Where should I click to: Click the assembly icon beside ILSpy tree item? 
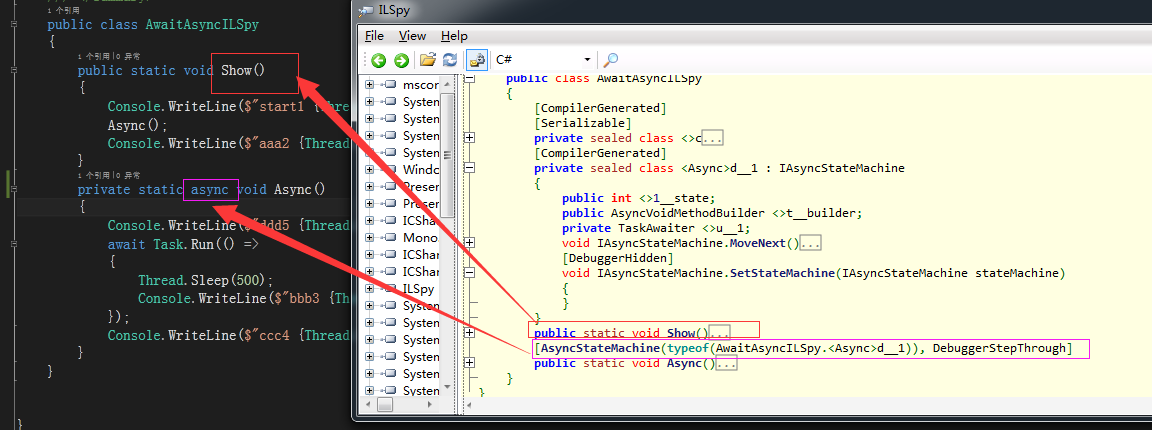390,289
